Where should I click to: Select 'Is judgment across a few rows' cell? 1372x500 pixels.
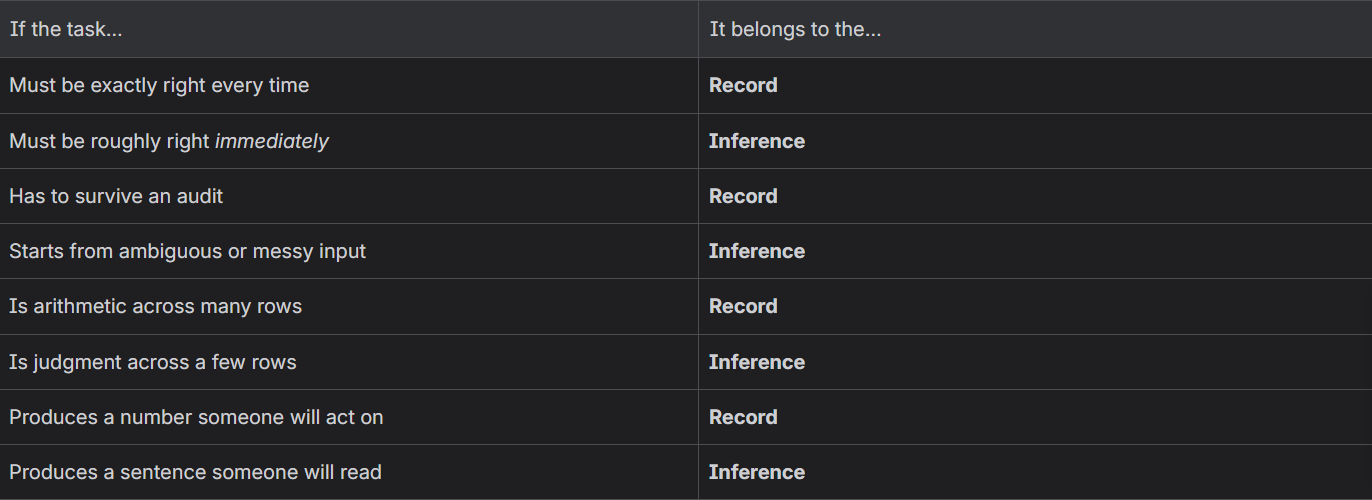click(x=349, y=362)
